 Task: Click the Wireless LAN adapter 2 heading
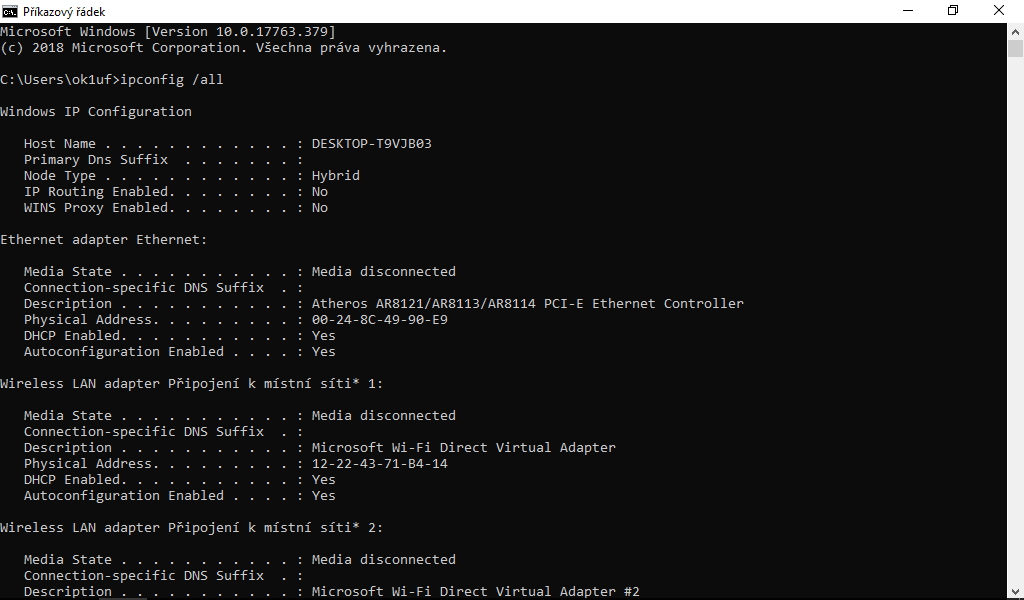[x=192, y=527]
